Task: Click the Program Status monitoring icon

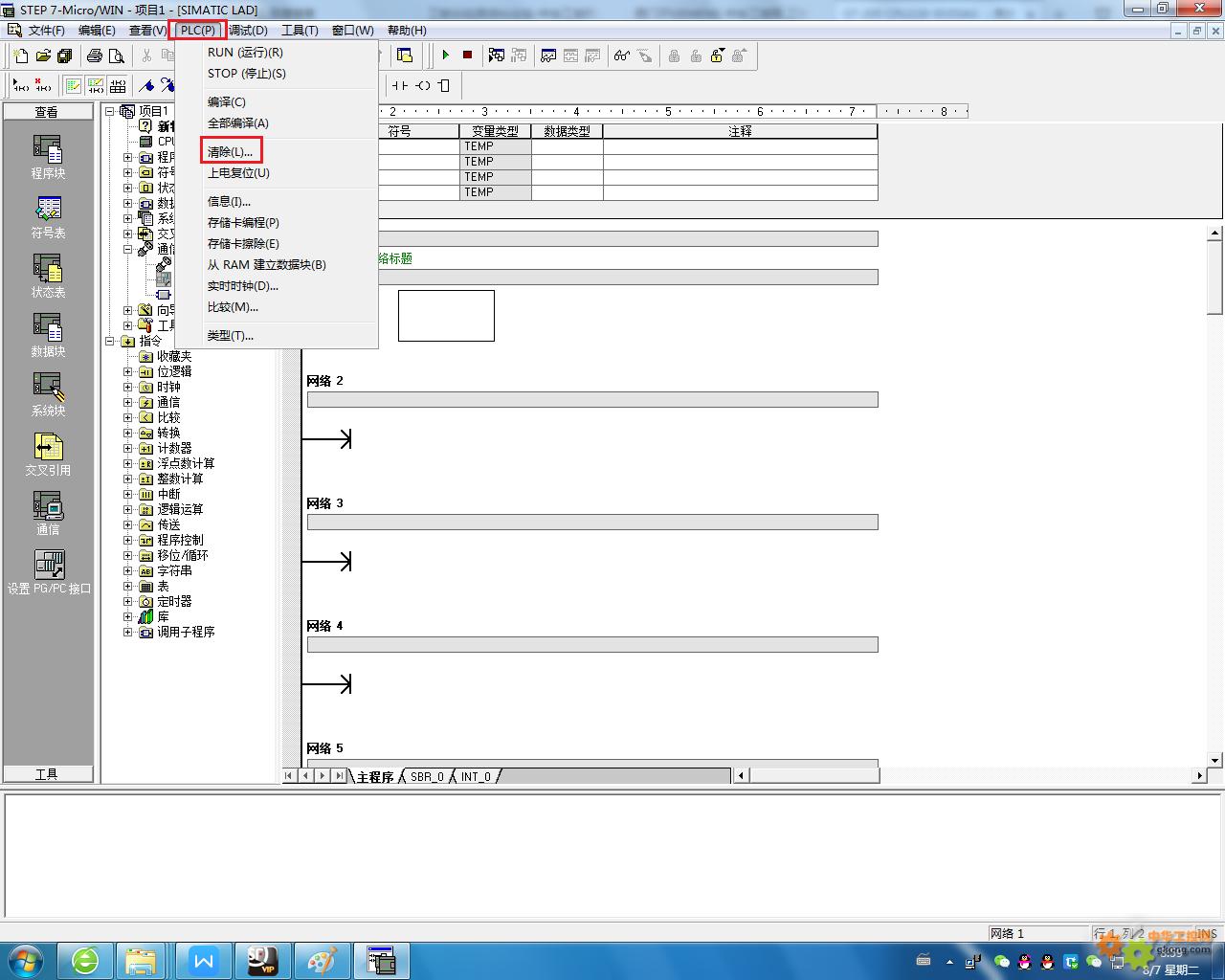Action: point(497,56)
